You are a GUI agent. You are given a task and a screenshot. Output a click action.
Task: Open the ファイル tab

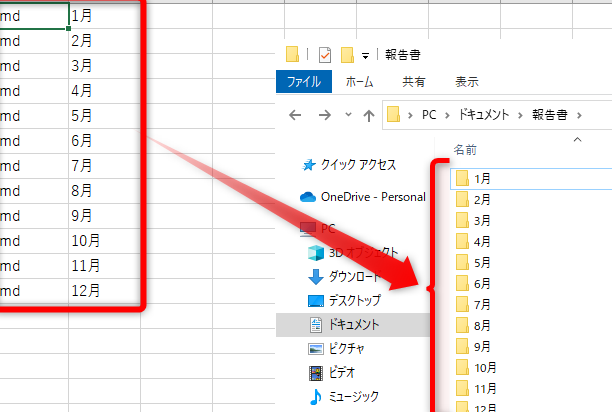click(304, 82)
